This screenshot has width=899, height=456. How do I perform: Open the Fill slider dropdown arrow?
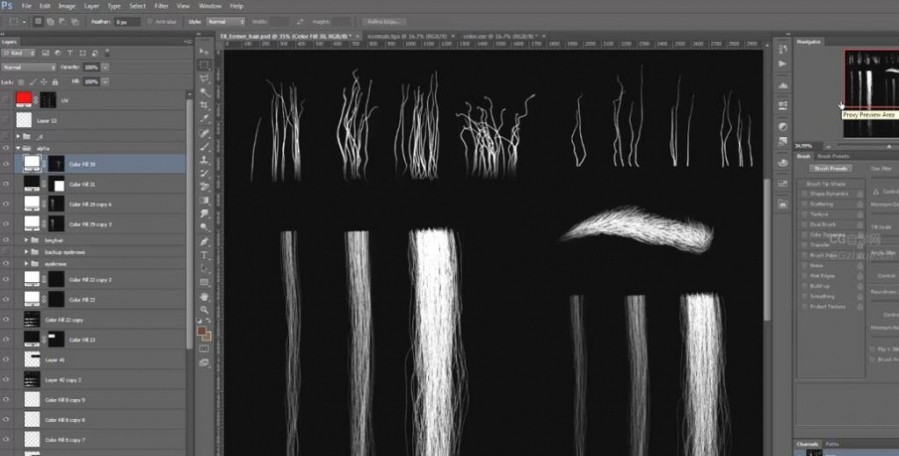tap(105, 82)
